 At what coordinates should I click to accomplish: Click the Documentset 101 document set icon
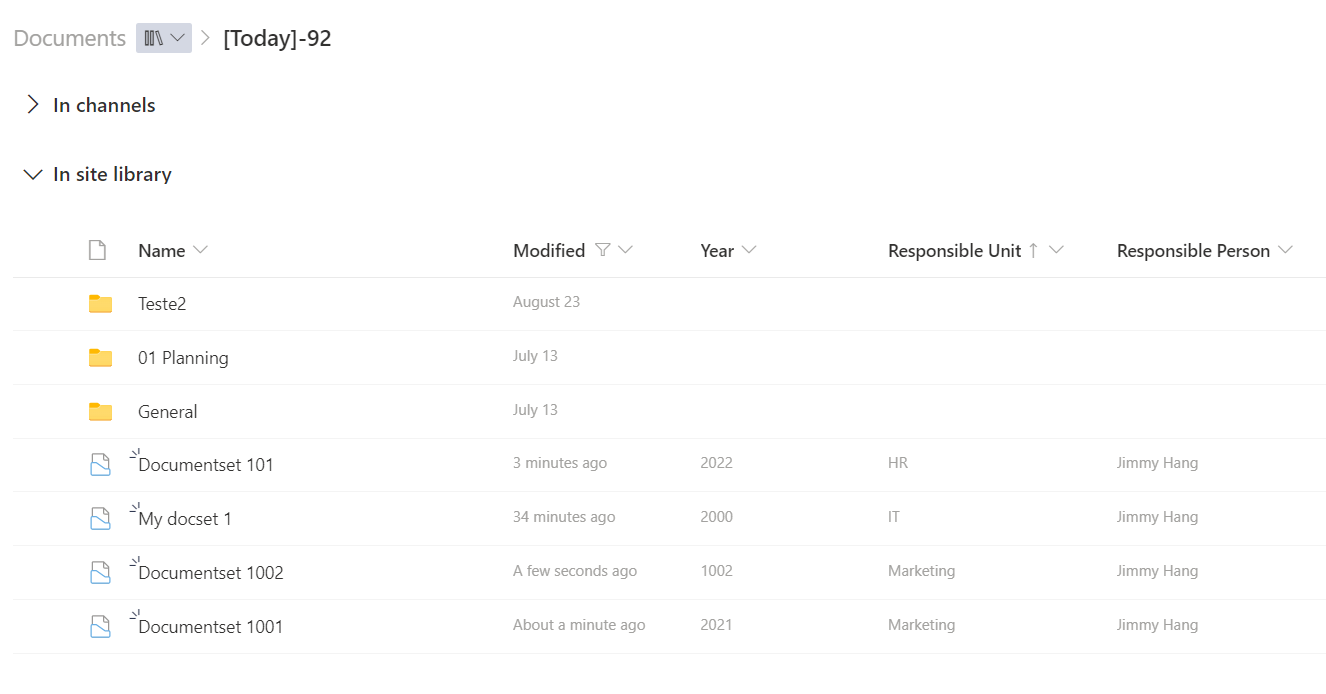[100, 465]
